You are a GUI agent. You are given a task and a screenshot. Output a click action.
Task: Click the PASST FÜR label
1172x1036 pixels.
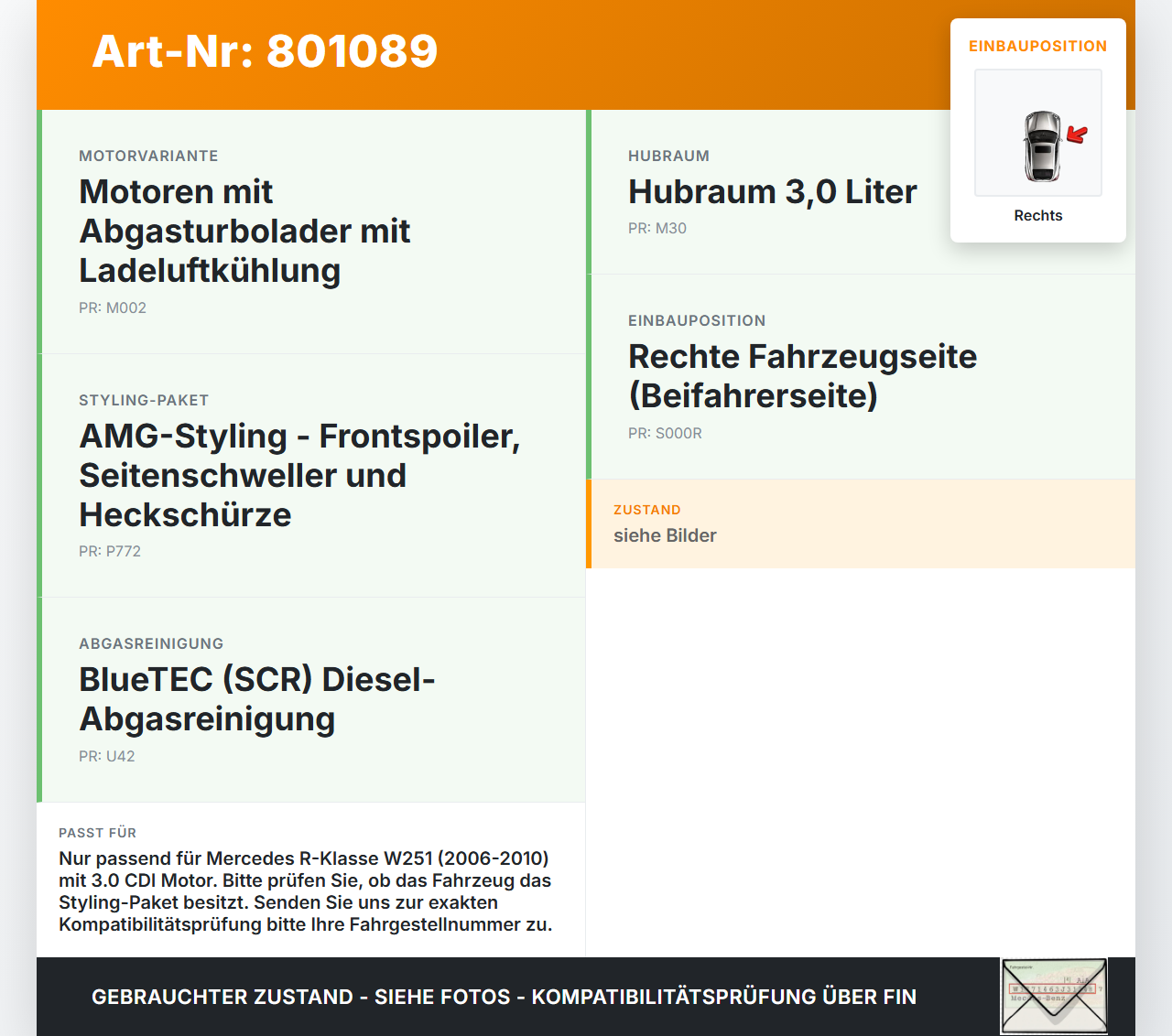point(97,833)
